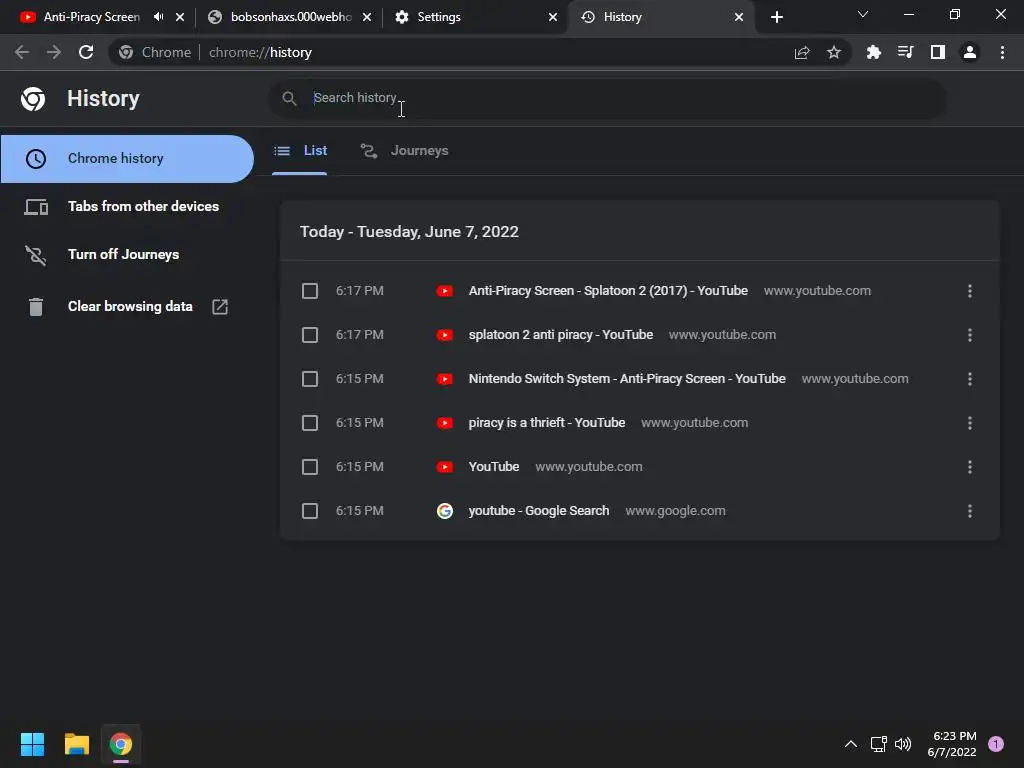Screen dimensions: 1024x768
Task: Close the Anti-Piracy Screen browser tab
Action: 180,17
